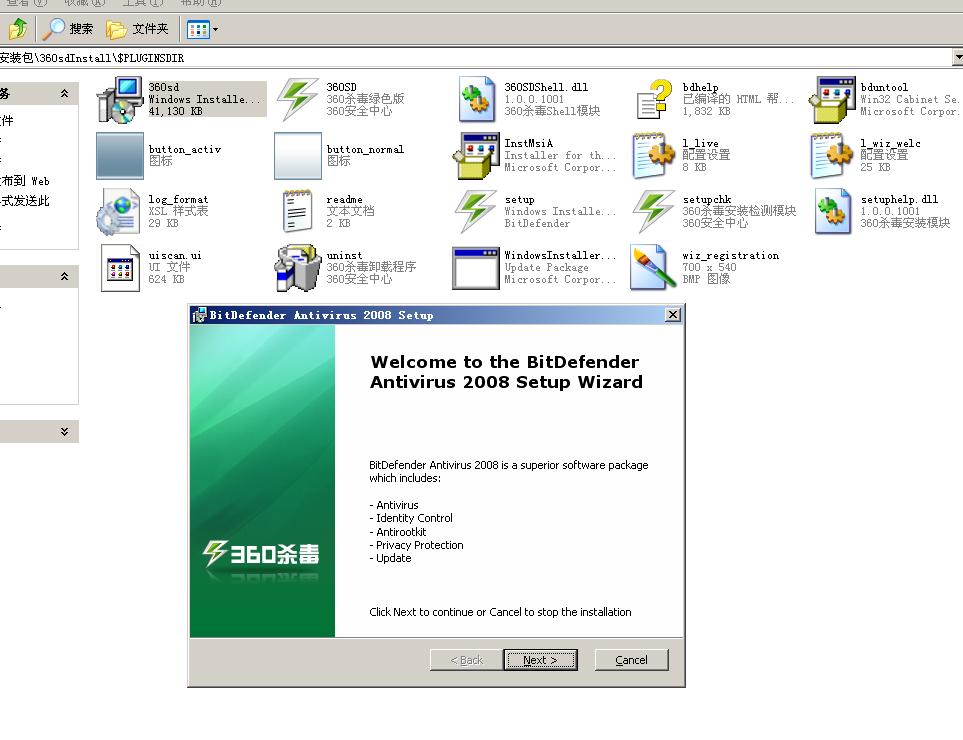Expand the bottom collapsed task pane section
This screenshot has width=963, height=740.
pyautogui.click(x=64, y=431)
